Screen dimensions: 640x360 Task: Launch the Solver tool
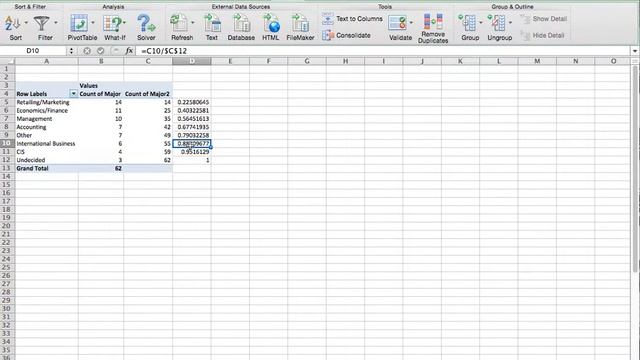tap(146, 23)
